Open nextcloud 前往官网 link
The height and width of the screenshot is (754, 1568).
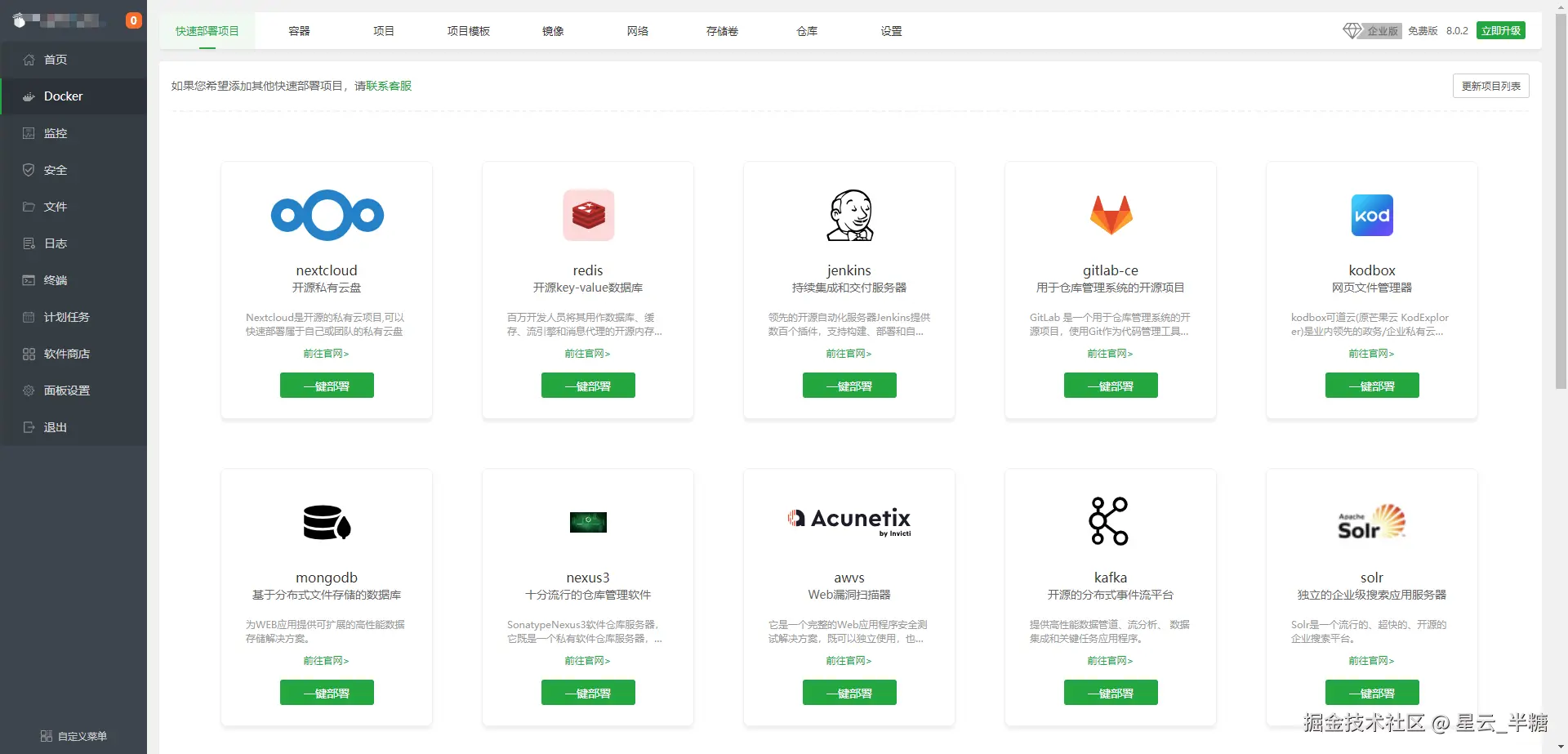point(326,354)
